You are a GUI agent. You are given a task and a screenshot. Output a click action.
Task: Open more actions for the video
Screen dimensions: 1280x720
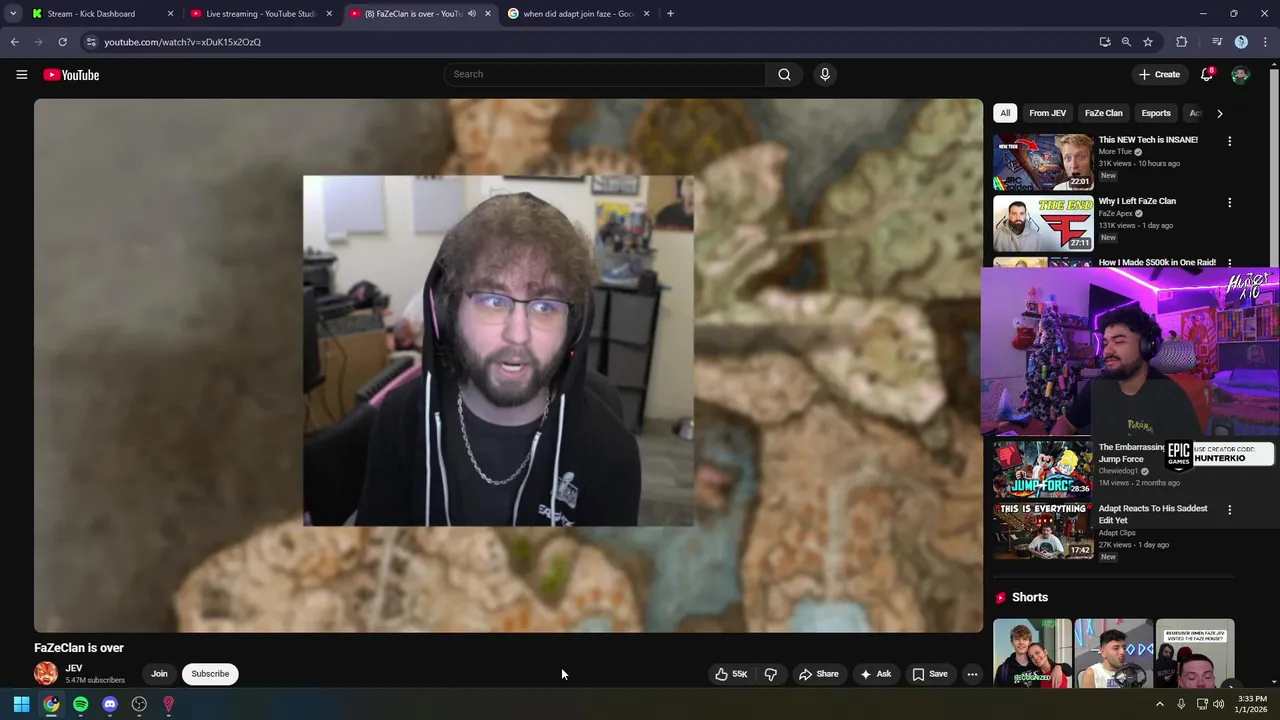[x=972, y=674]
